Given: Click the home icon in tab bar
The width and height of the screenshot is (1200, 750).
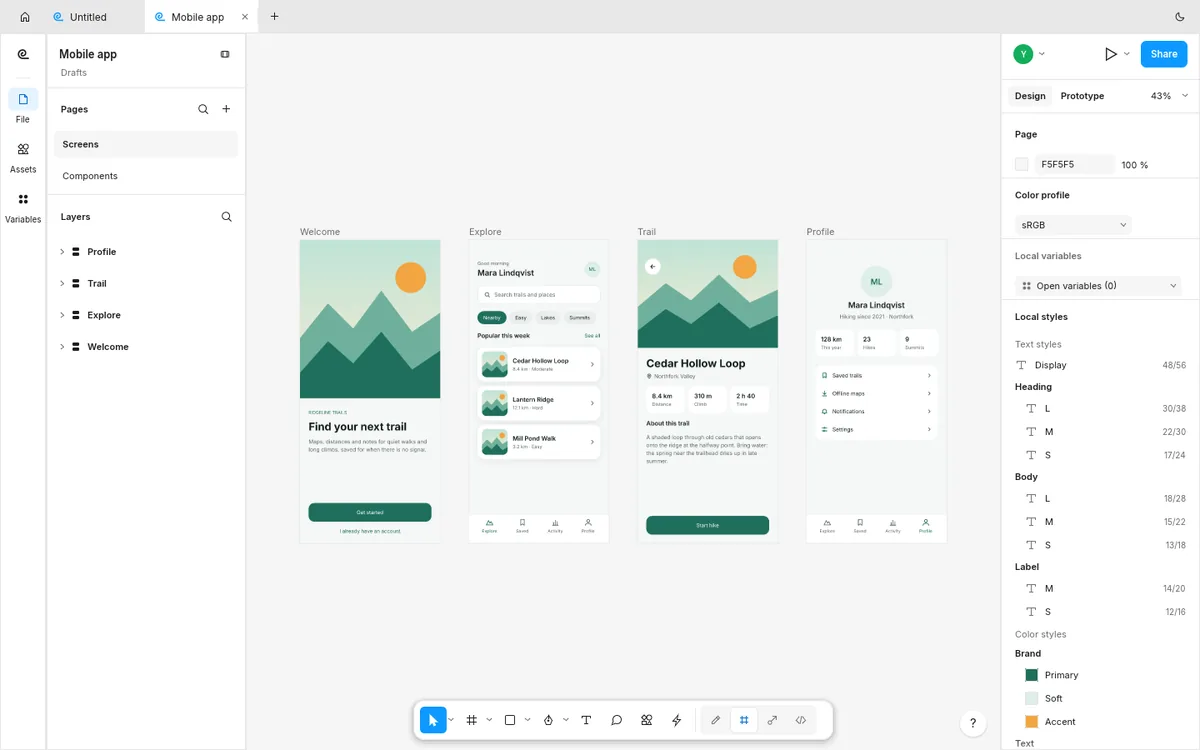Looking at the screenshot, I should (25, 17).
